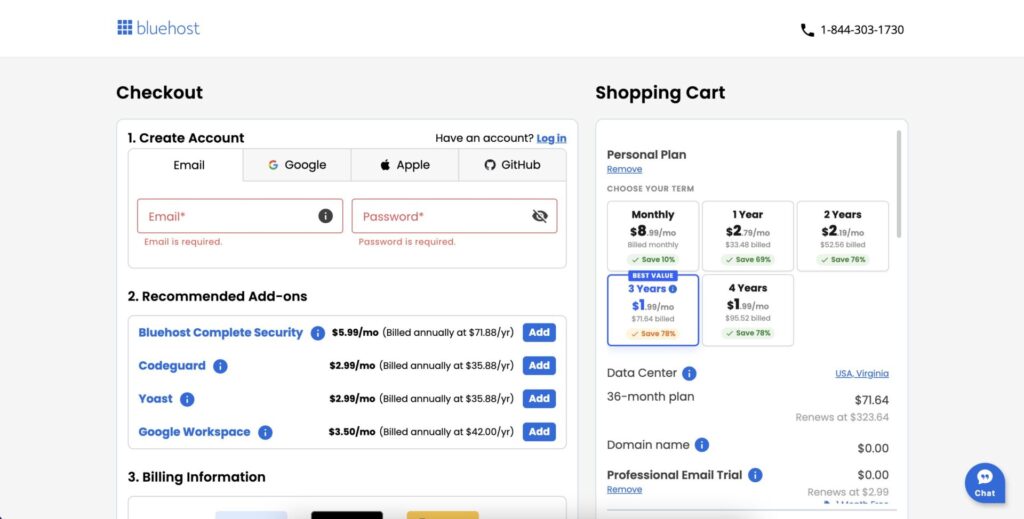Click the 'Password is required.' error text
The width and height of the screenshot is (1024, 519).
407,242
